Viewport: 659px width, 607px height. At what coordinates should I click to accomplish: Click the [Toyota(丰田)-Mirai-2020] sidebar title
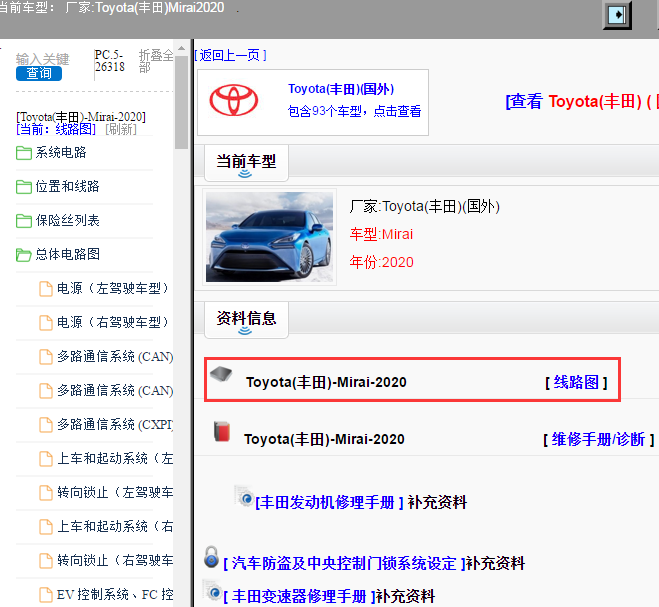81,117
